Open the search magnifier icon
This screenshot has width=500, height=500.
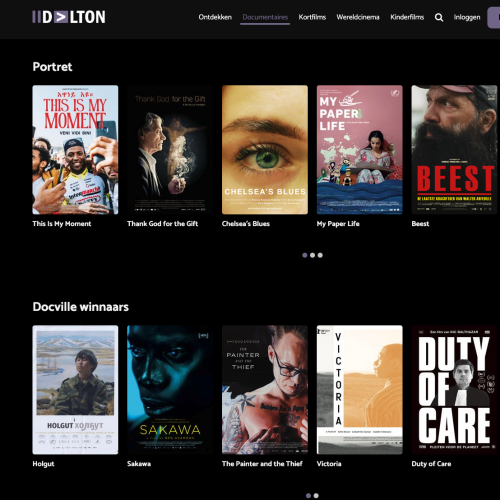(x=439, y=17)
